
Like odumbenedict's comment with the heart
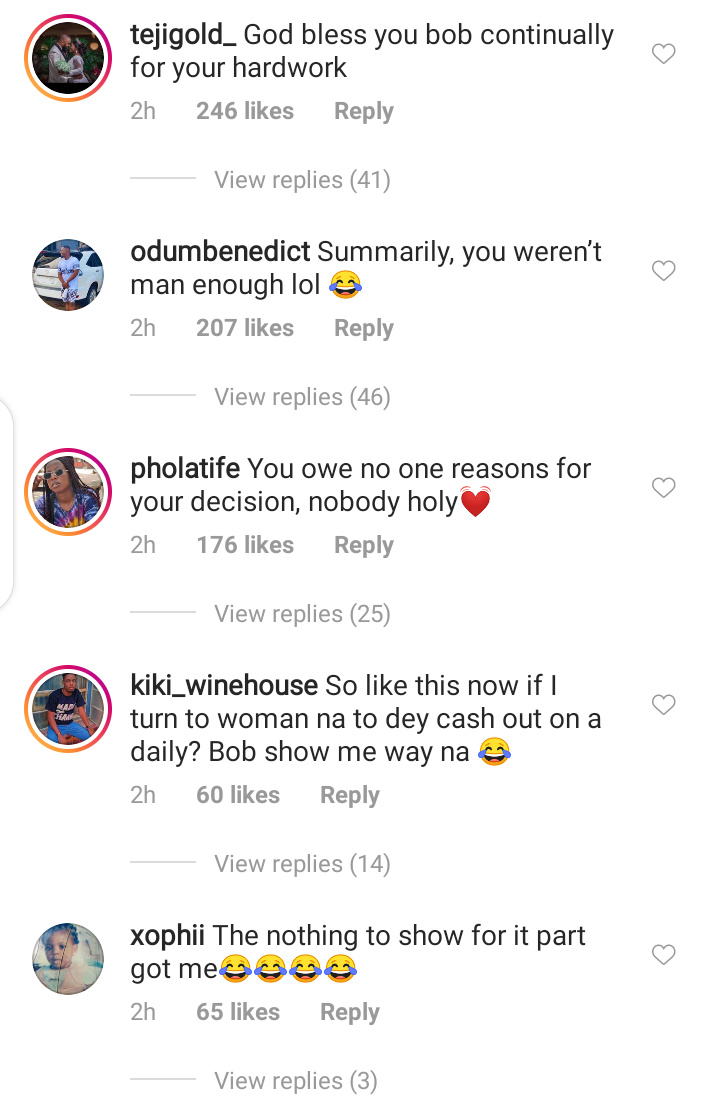click(x=664, y=271)
